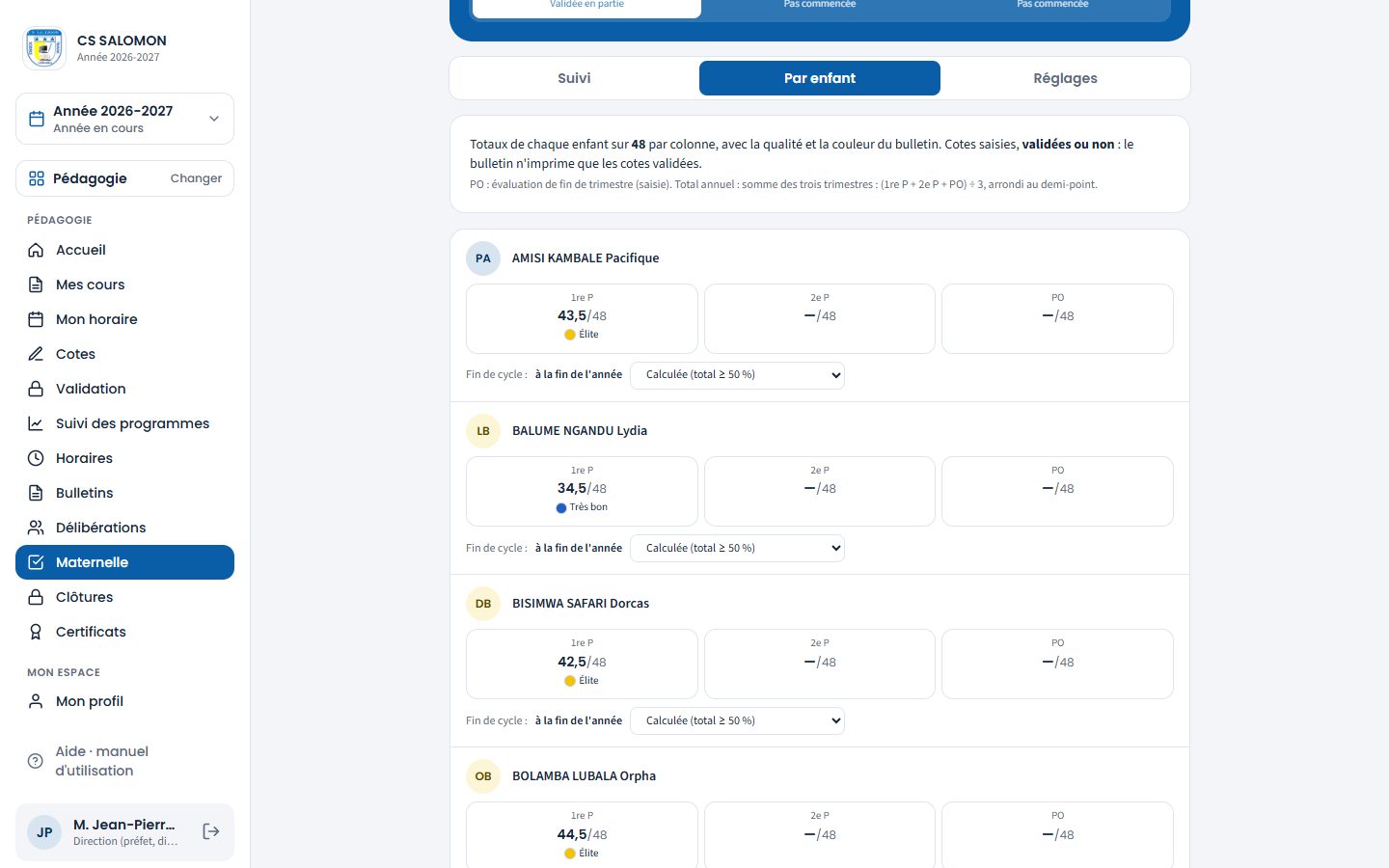Click the name BALUME NGANDU Lydia
This screenshot has width=1389, height=868.
click(580, 431)
